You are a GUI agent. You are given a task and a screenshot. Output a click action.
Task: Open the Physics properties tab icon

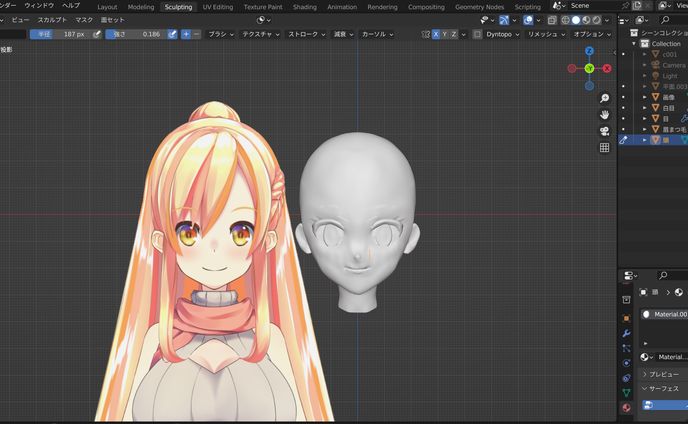(627, 363)
